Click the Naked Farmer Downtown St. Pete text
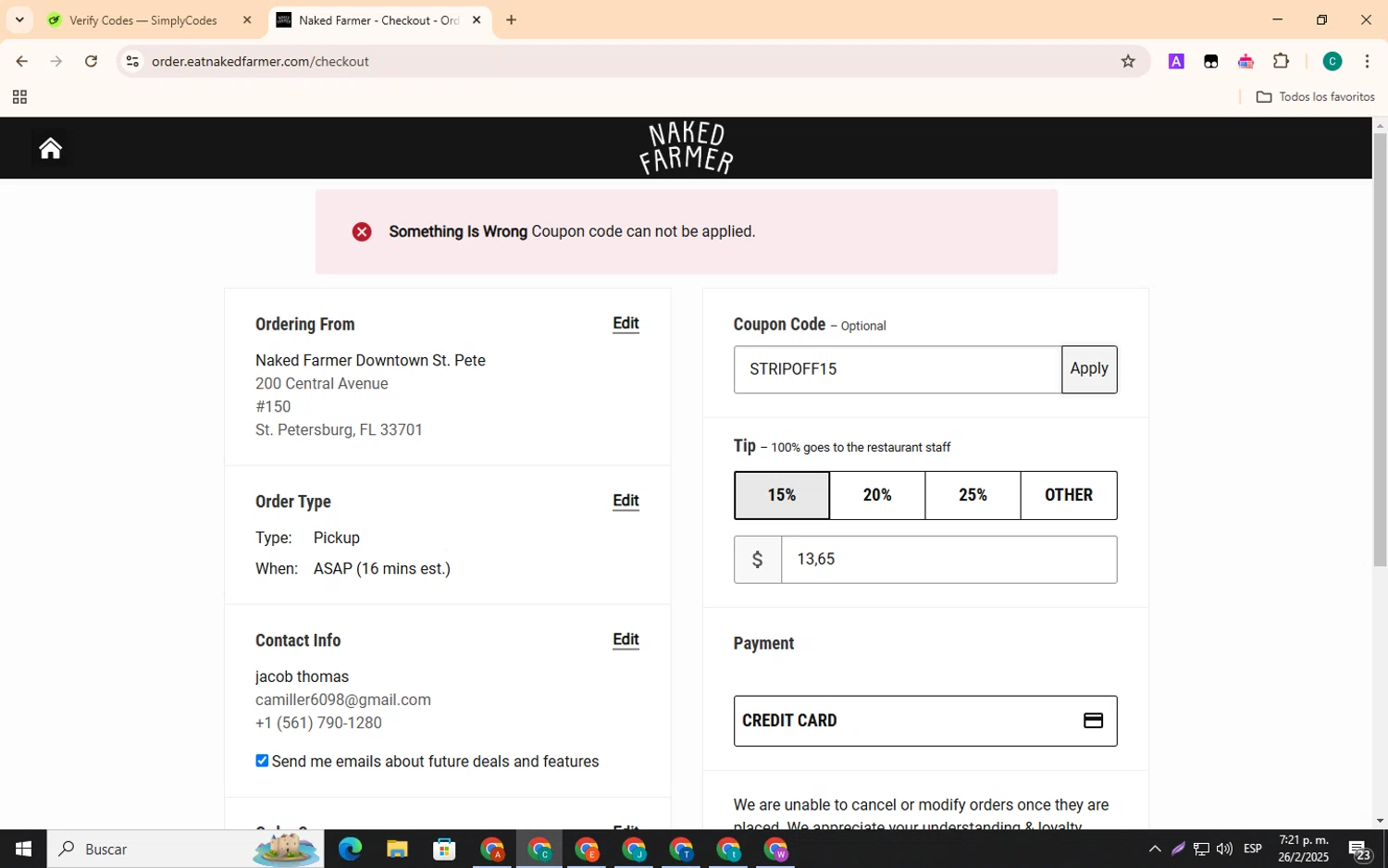Viewport: 1388px width, 868px height. pos(370,360)
